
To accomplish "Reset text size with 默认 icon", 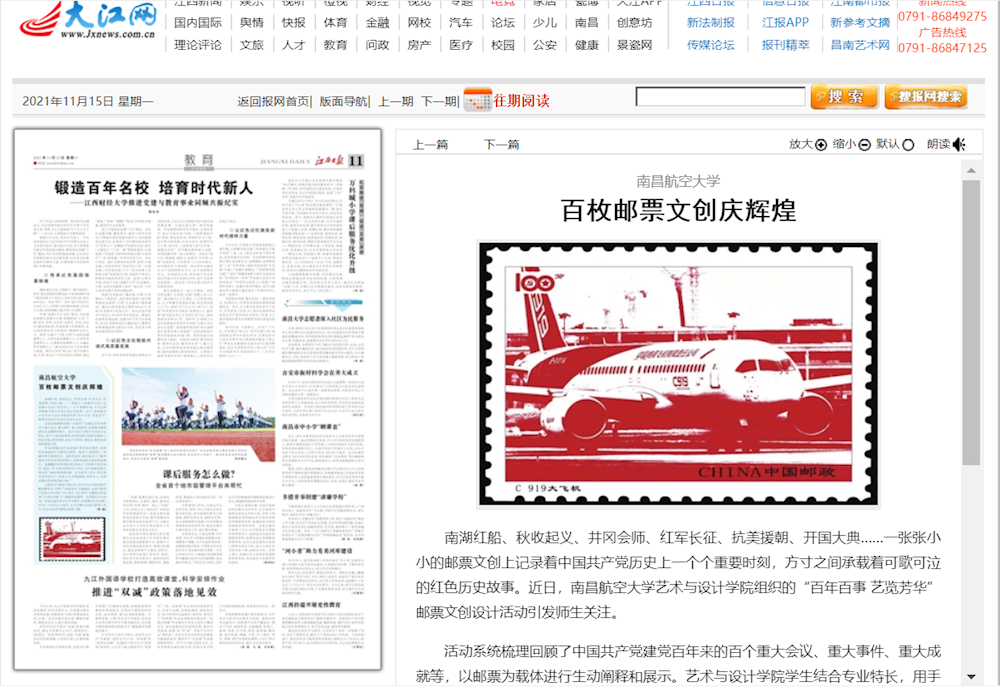I will (908, 145).
